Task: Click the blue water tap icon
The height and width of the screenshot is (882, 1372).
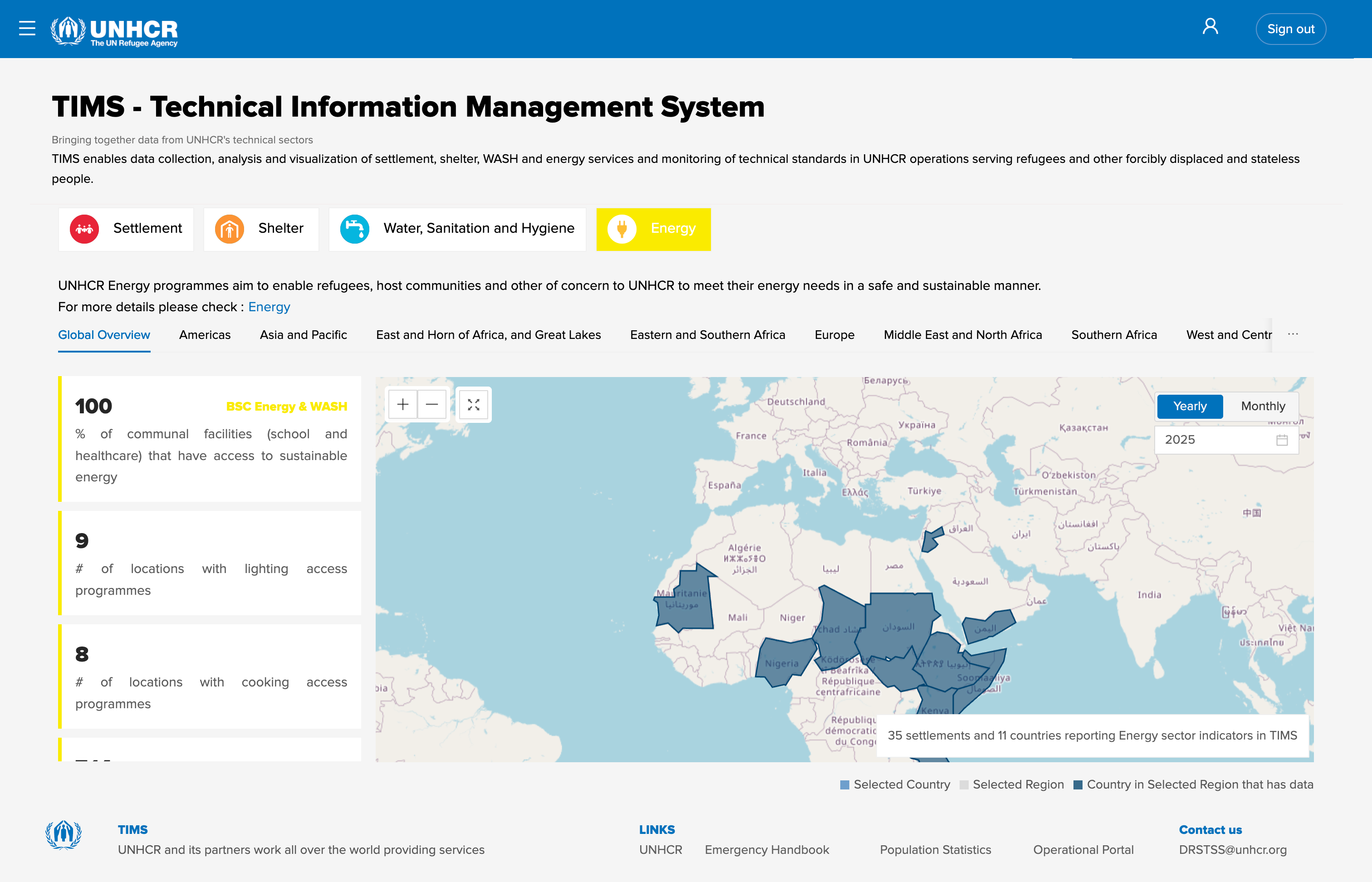Action: click(x=354, y=229)
